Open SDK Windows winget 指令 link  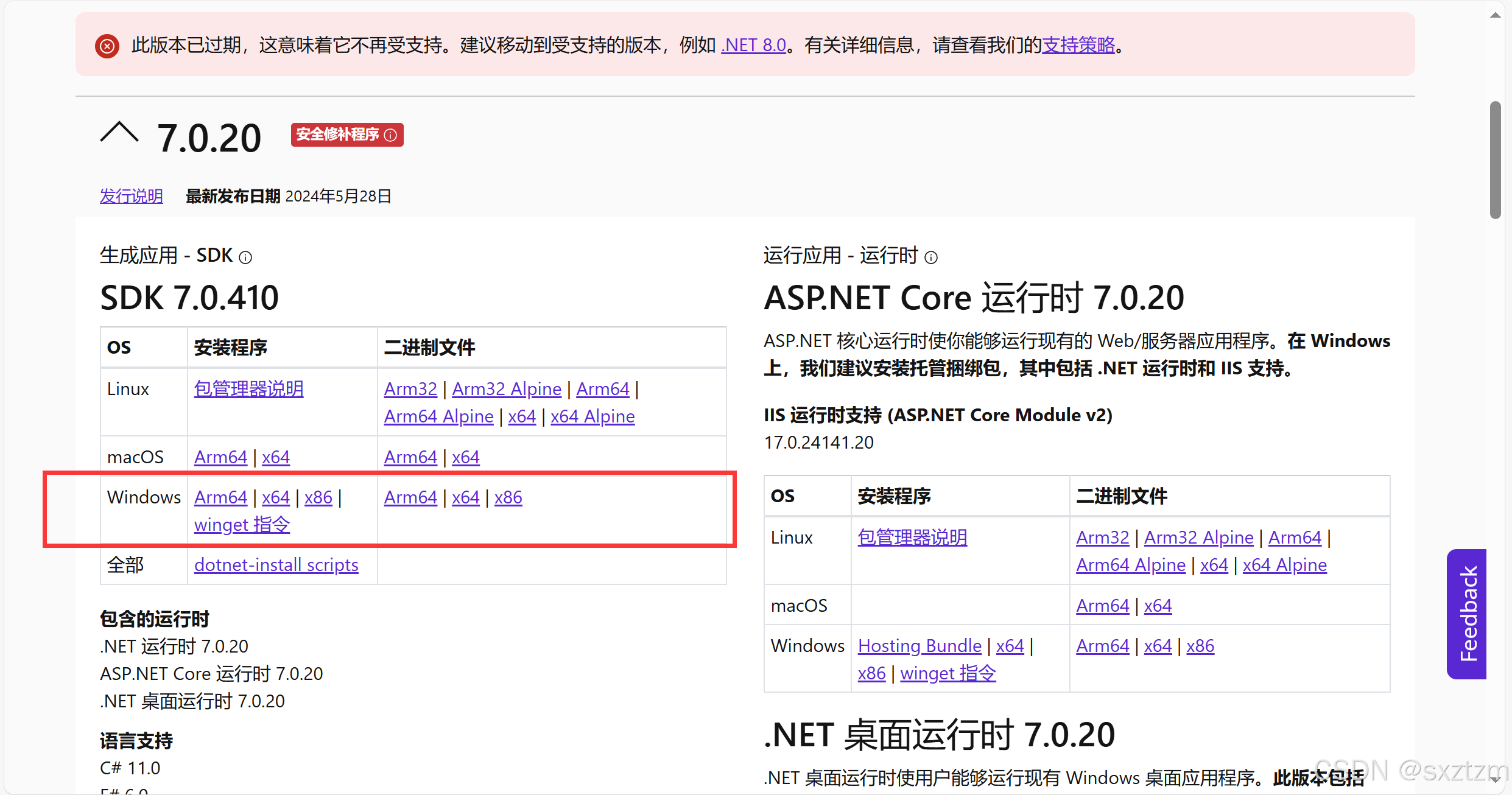242,524
